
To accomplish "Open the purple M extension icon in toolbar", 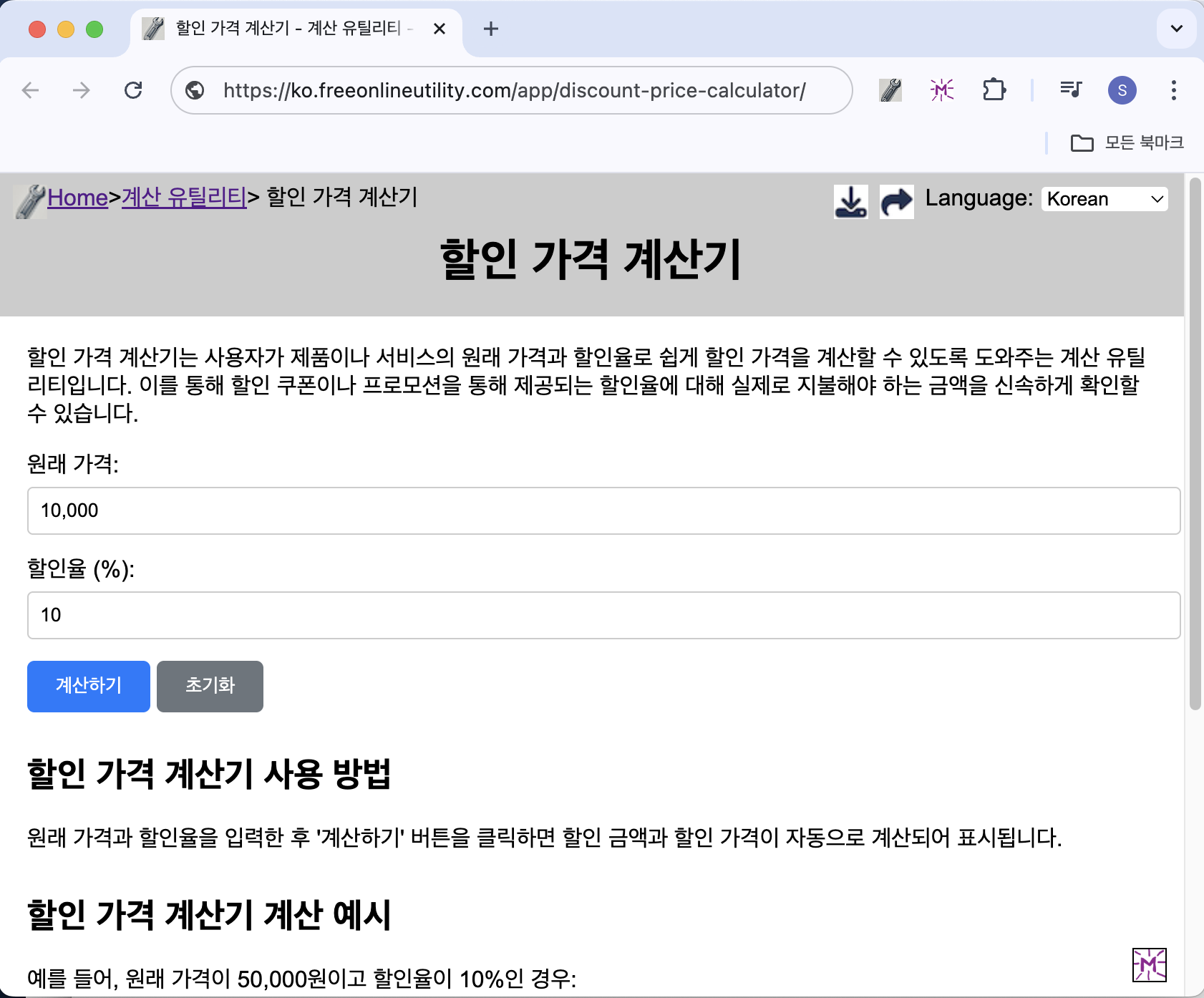I will (x=941, y=90).
